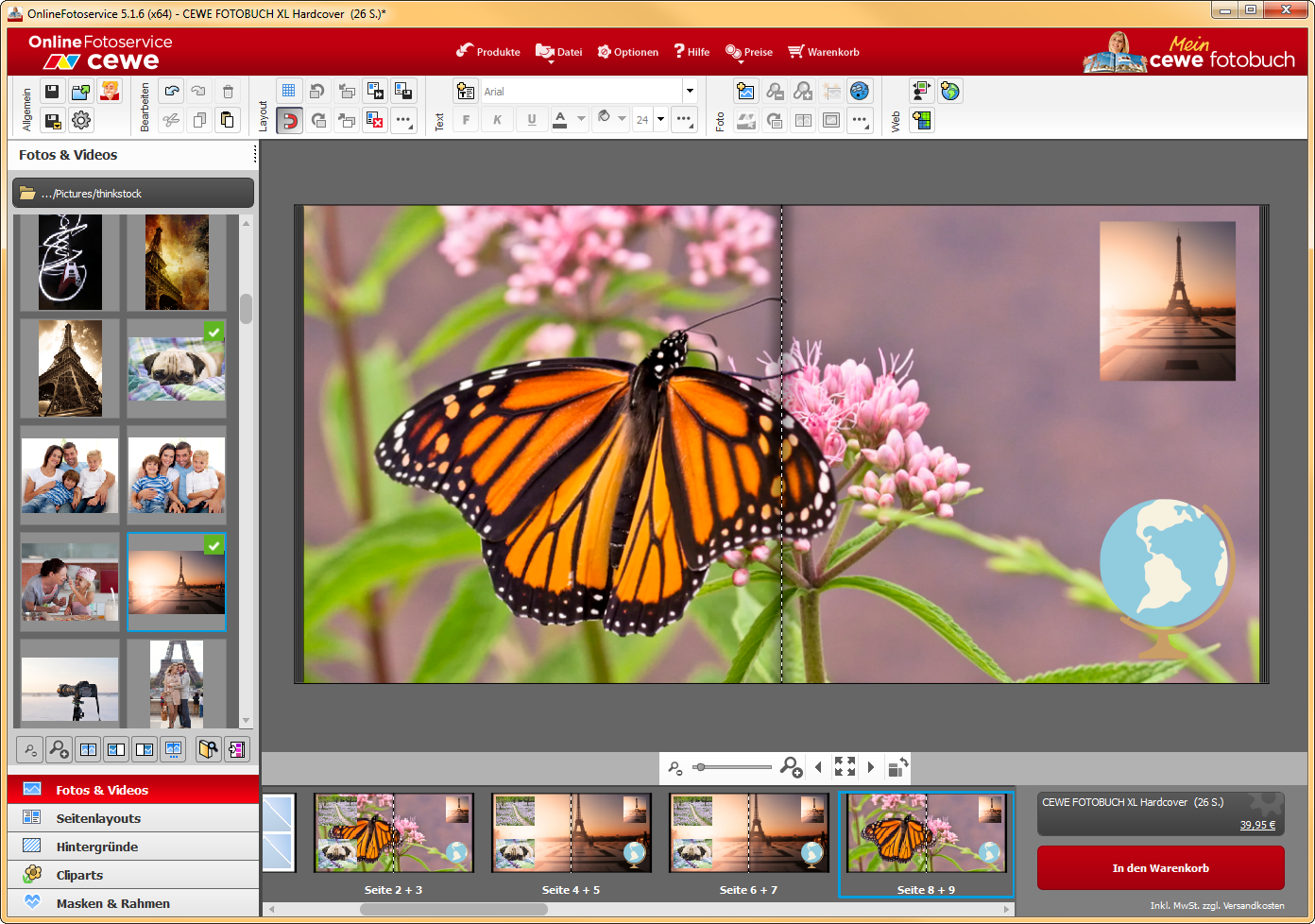This screenshot has width=1315, height=924.
Task: Click the In den Warenkorb button
Action: pos(1160,868)
